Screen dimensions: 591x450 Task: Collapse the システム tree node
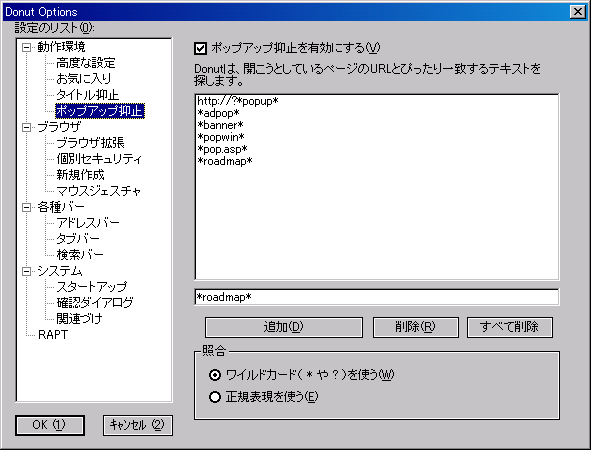click(x=26, y=271)
